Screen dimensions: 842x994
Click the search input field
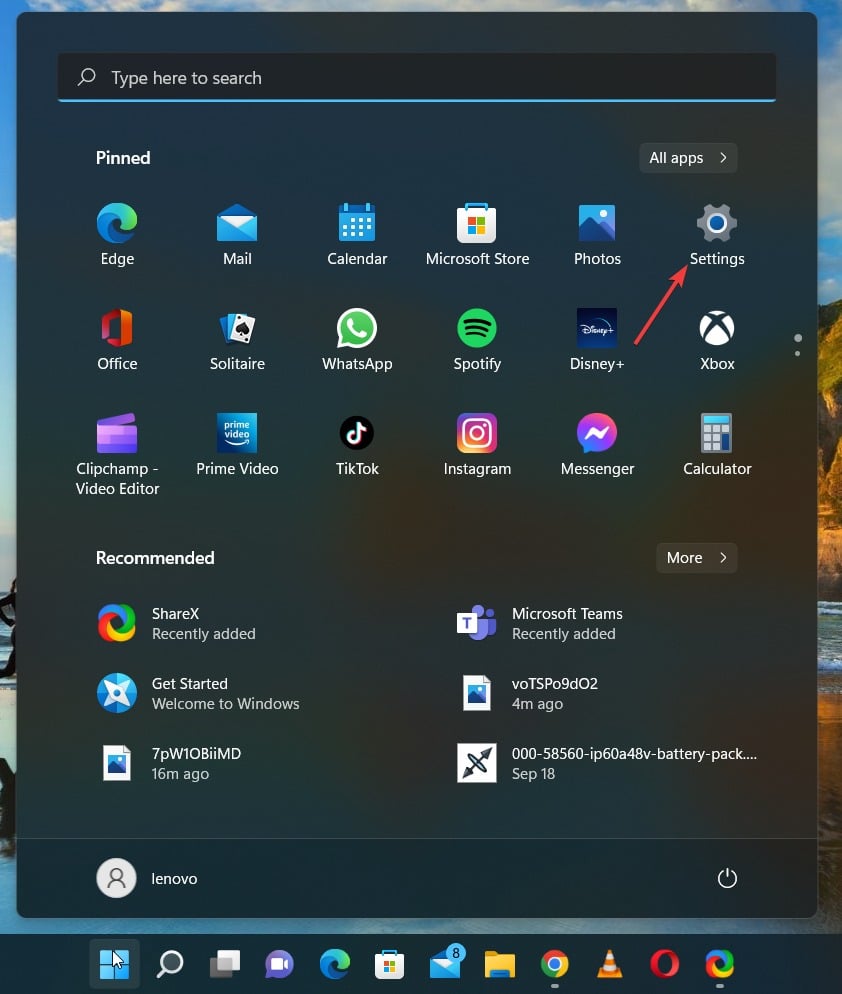click(x=417, y=77)
